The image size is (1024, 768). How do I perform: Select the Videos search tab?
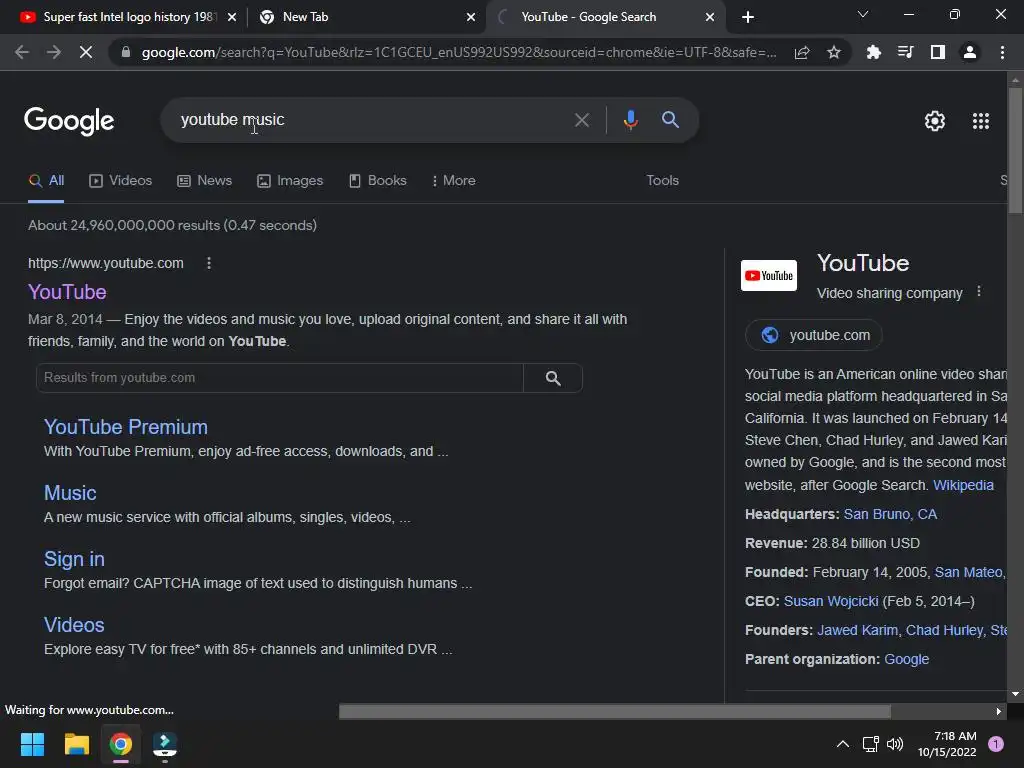(x=120, y=180)
